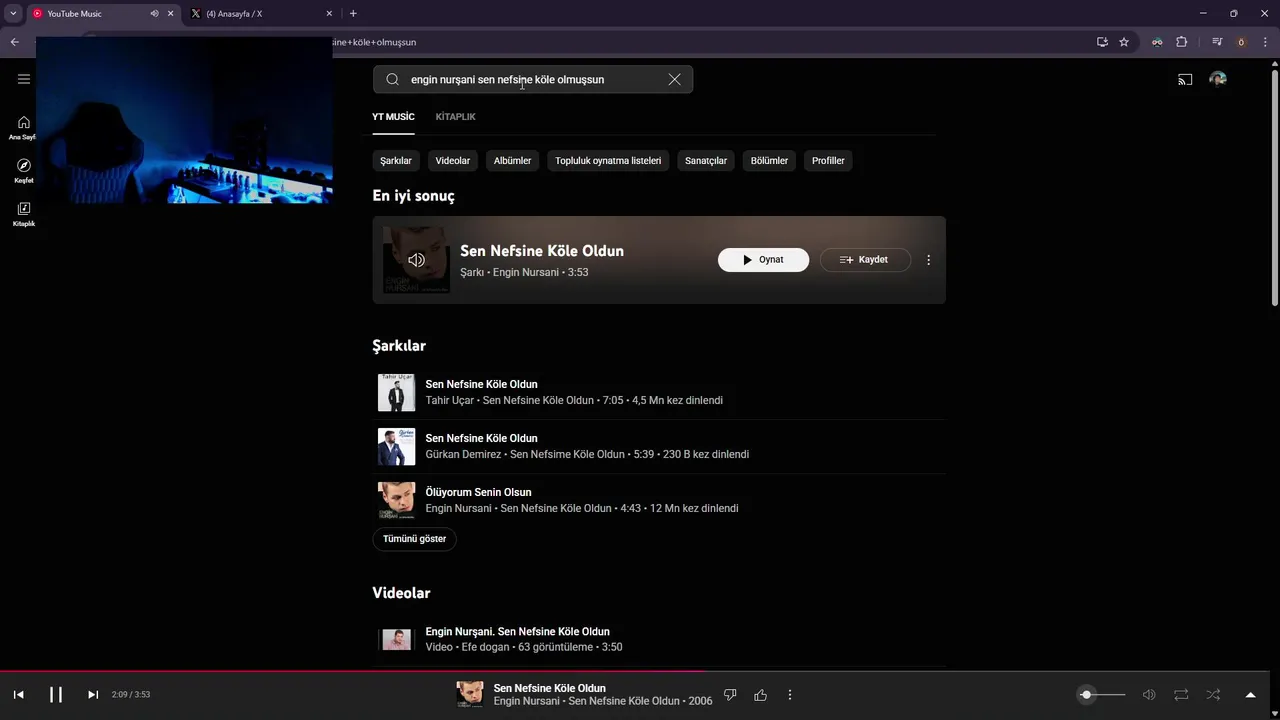Click the page vertical scrollbar

tap(1275, 188)
